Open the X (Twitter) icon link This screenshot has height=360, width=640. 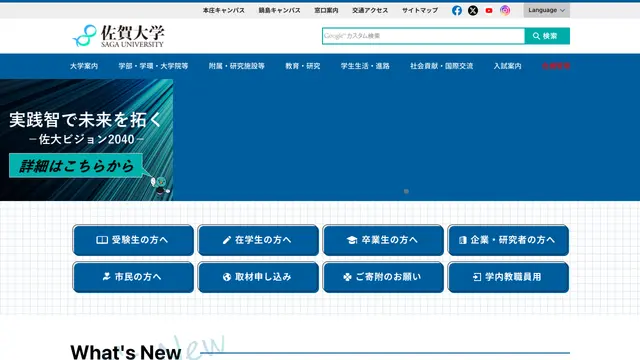[x=473, y=10]
